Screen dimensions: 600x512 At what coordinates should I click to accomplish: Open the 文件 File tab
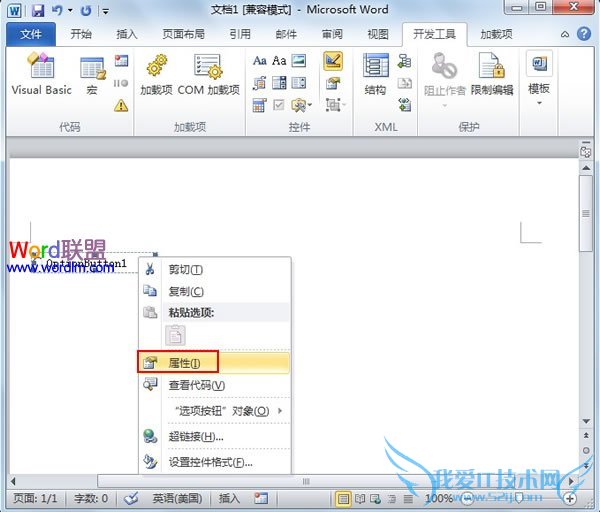coord(31,34)
